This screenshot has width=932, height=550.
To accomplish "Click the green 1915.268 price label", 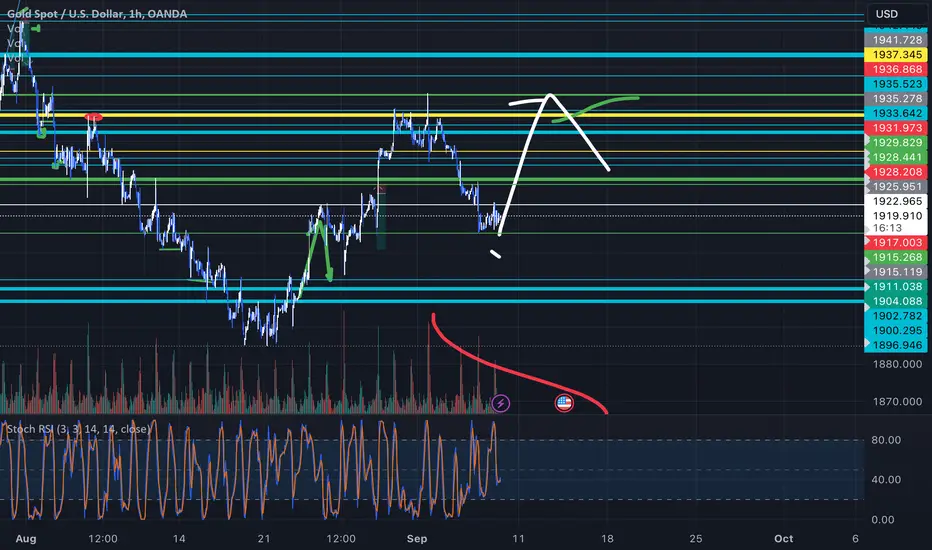I will (896, 257).
